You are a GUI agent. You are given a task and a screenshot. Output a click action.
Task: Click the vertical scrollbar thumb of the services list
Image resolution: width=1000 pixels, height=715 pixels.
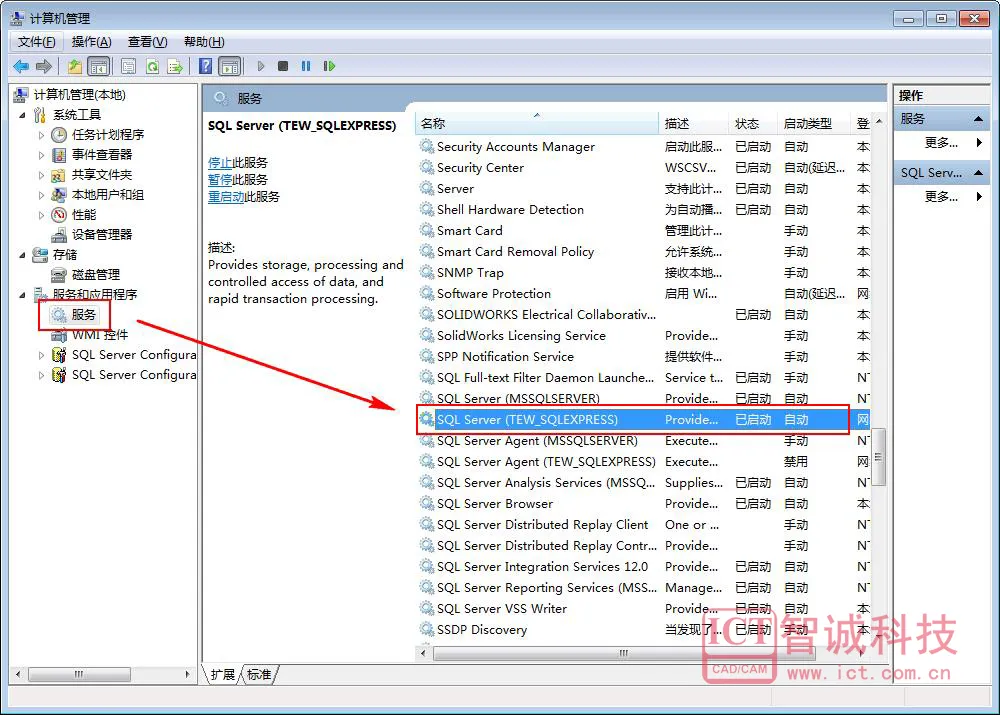(878, 457)
